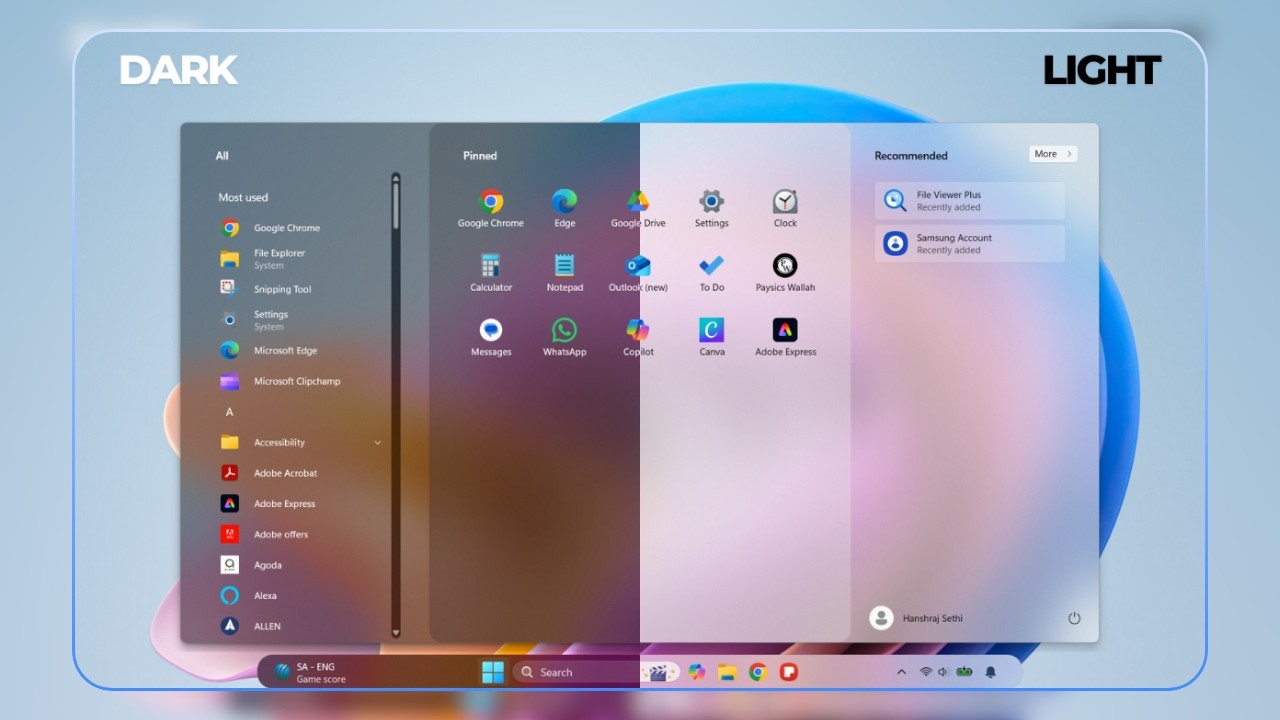Click the clapperboard icon in the search box
Image resolution: width=1280 pixels, height=720 pixels.
(659, 672)
